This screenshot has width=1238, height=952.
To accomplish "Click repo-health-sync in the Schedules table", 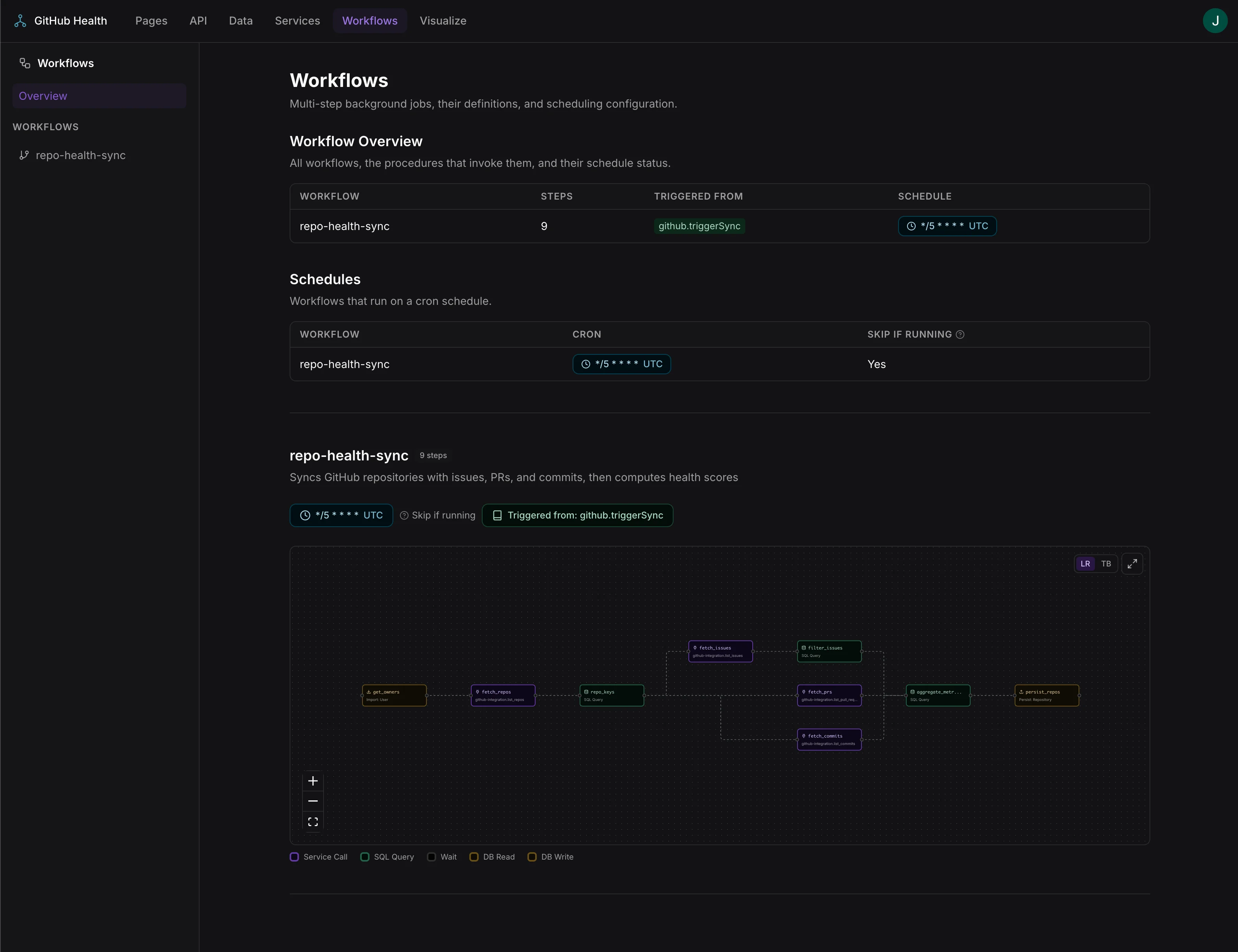I will point(345,365).
